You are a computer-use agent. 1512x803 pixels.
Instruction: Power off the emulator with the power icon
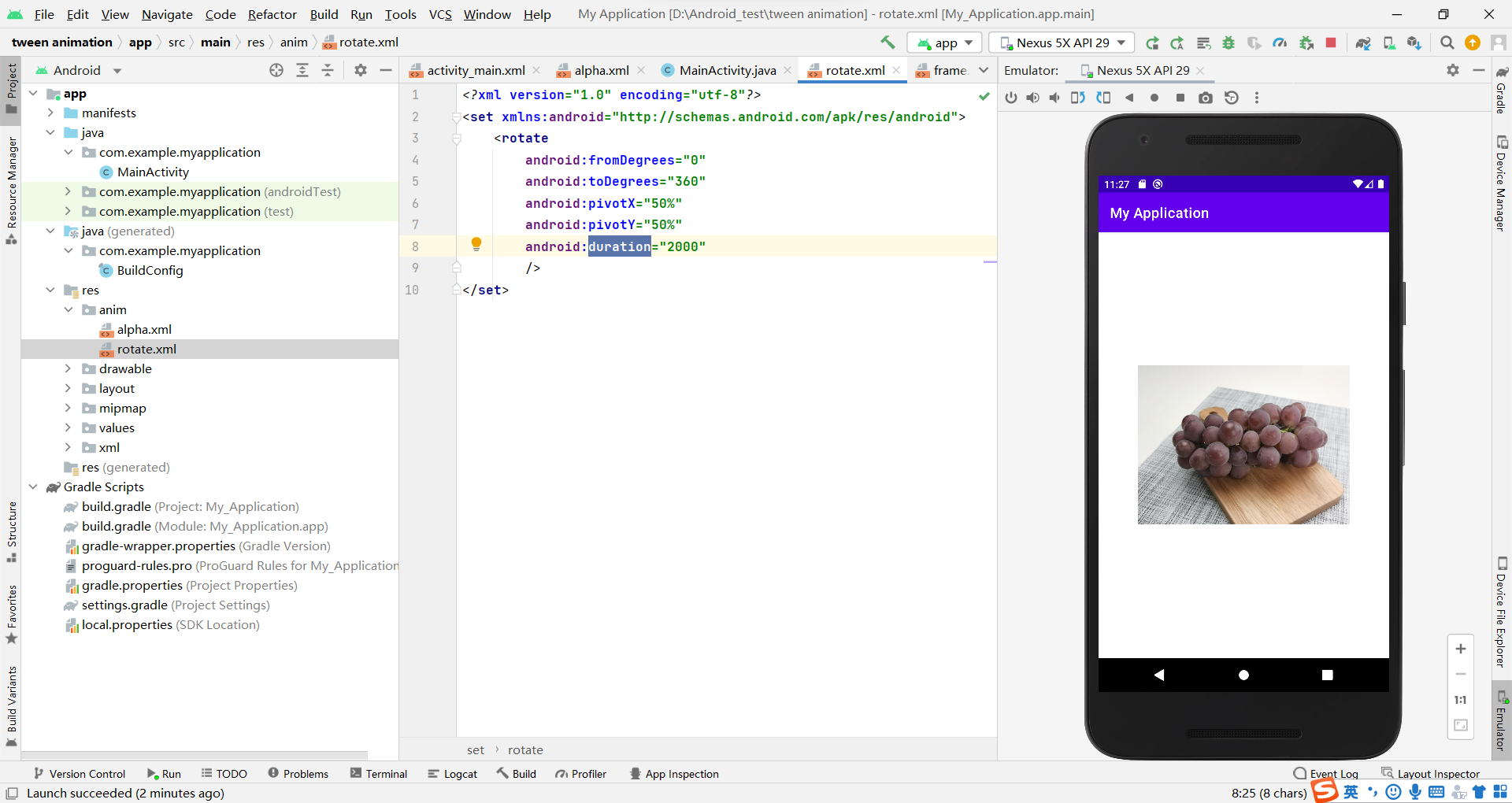click(1011, 98)
